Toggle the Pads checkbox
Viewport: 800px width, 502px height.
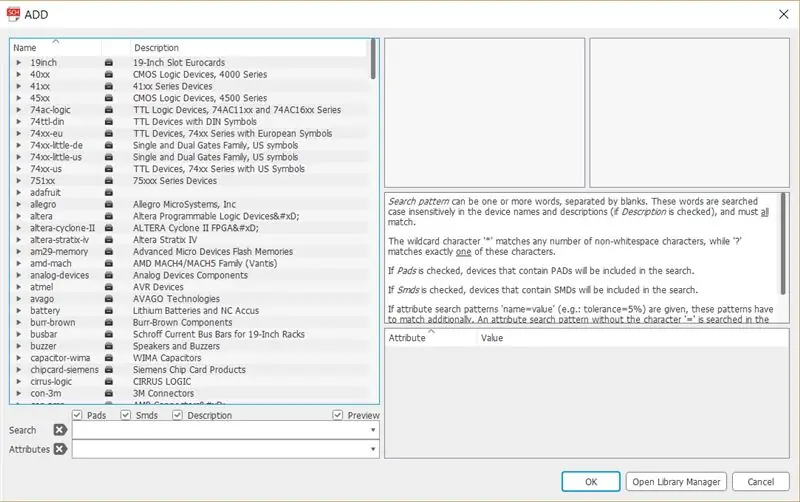(77, 415)
